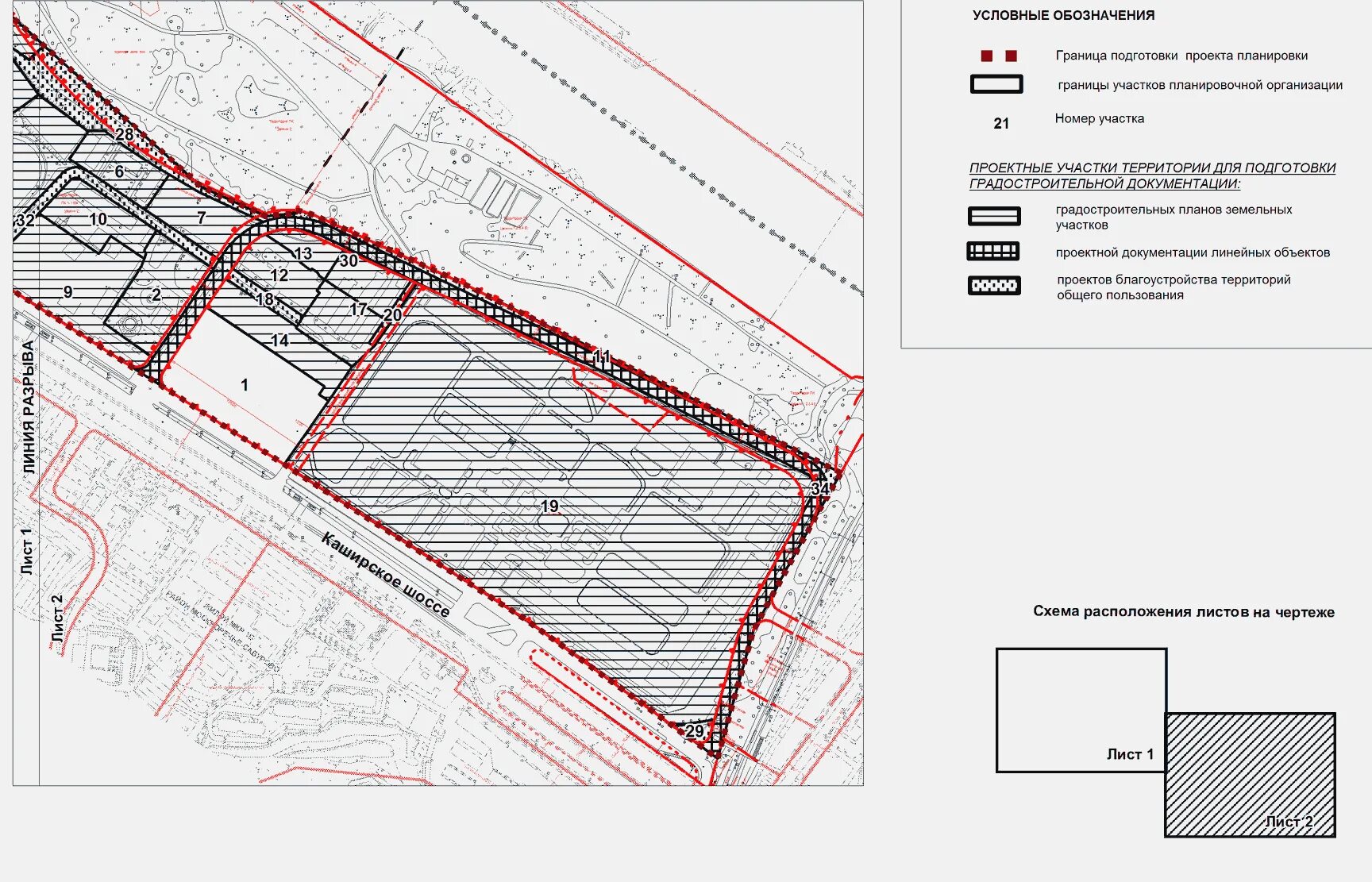The image size is (1372, 882).
Task: Click the rotated 'Лист 2' map label
Action: pos(56,618)
